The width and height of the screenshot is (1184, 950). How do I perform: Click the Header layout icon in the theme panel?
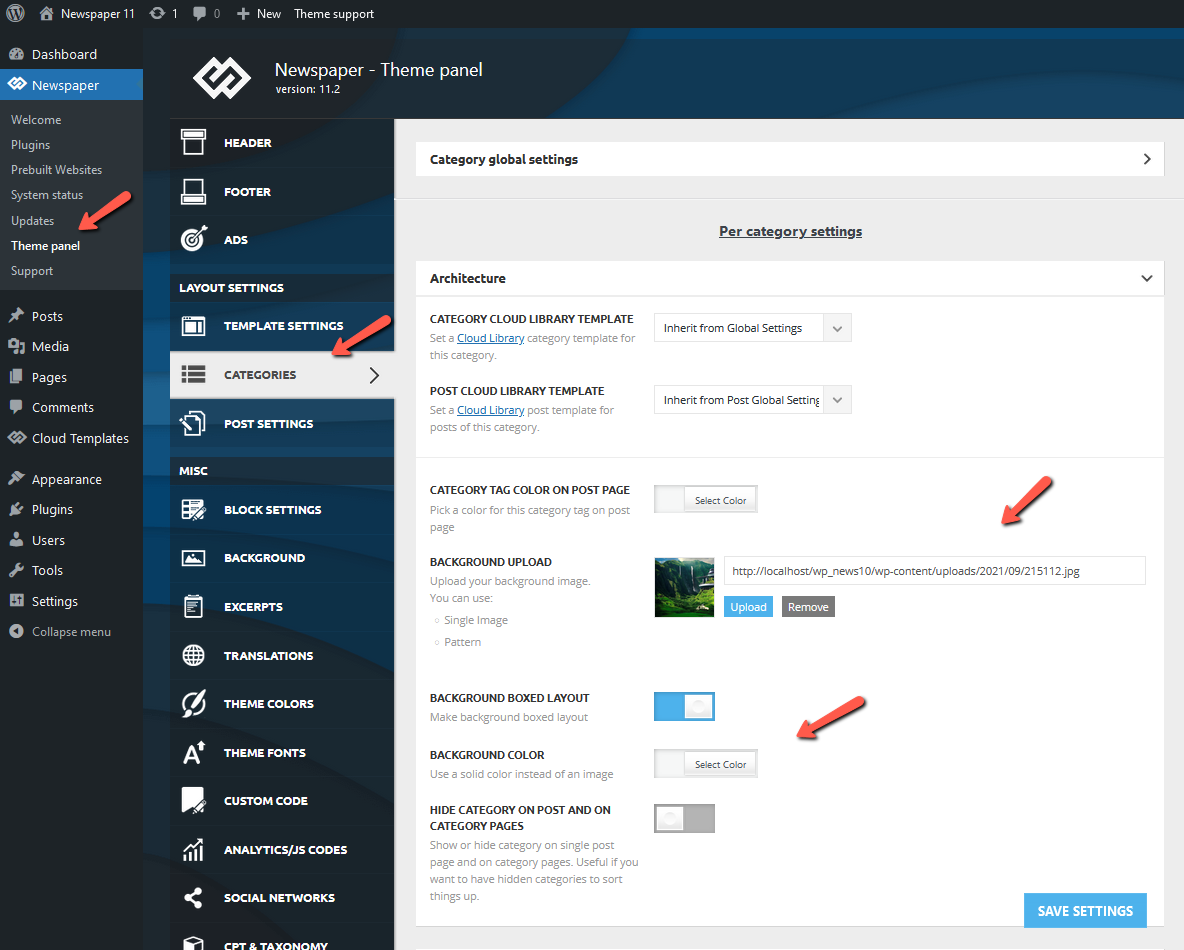click(193, 142)
